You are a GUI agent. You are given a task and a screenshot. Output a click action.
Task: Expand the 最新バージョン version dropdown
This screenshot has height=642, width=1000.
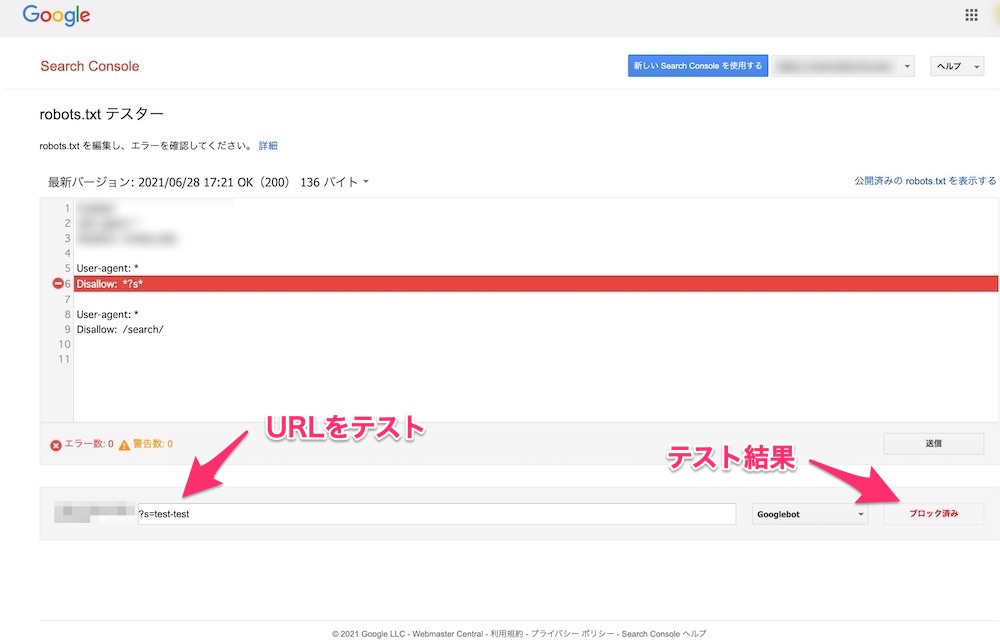click(x=209, y=182)
